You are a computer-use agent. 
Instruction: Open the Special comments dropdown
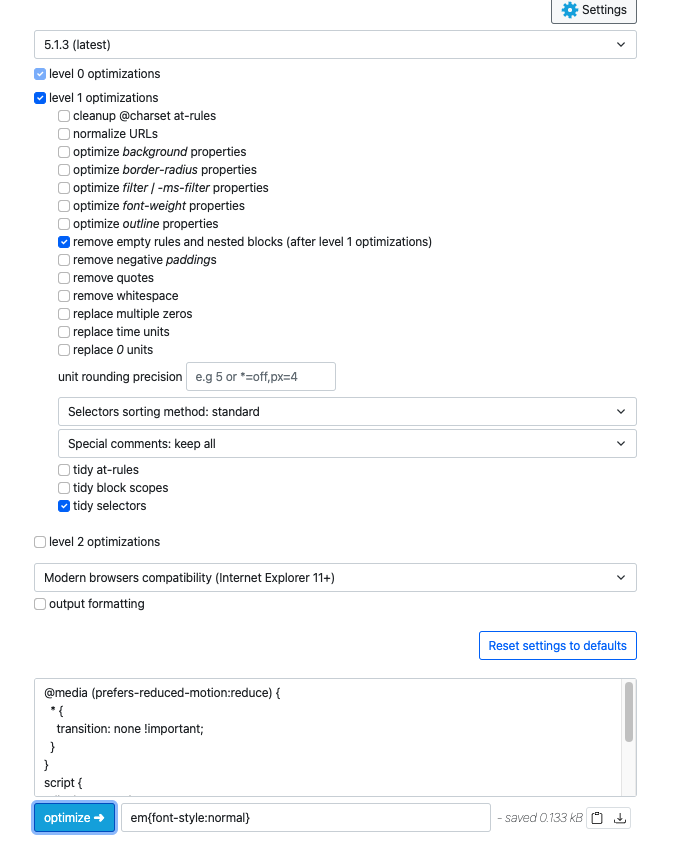[346, 443]
